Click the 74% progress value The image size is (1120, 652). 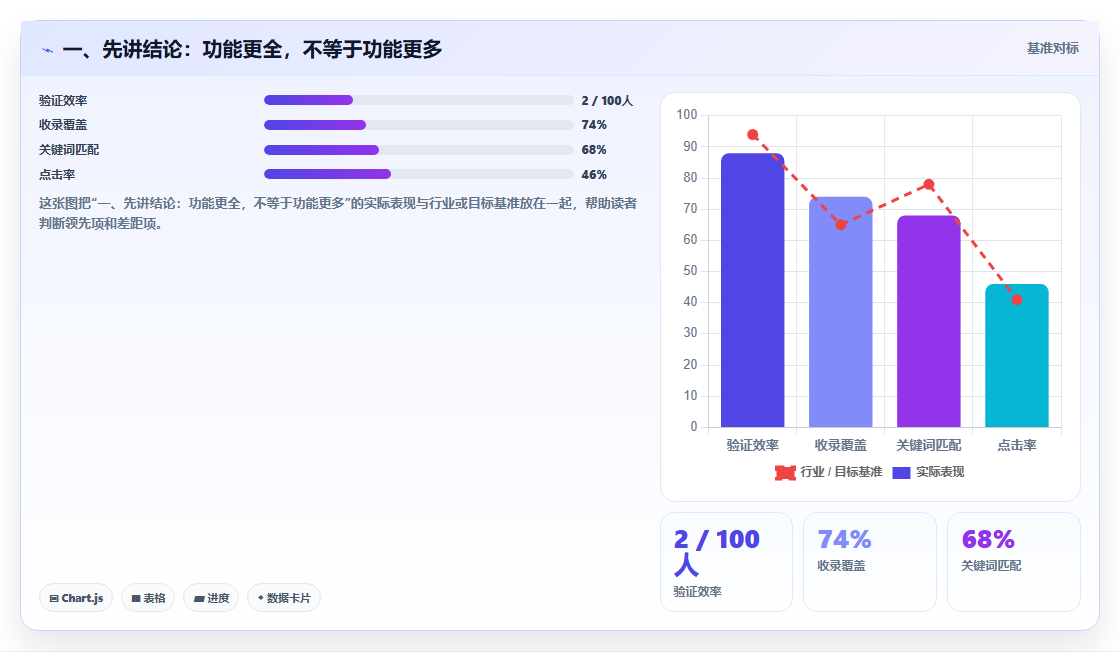(x=594, y=125)
